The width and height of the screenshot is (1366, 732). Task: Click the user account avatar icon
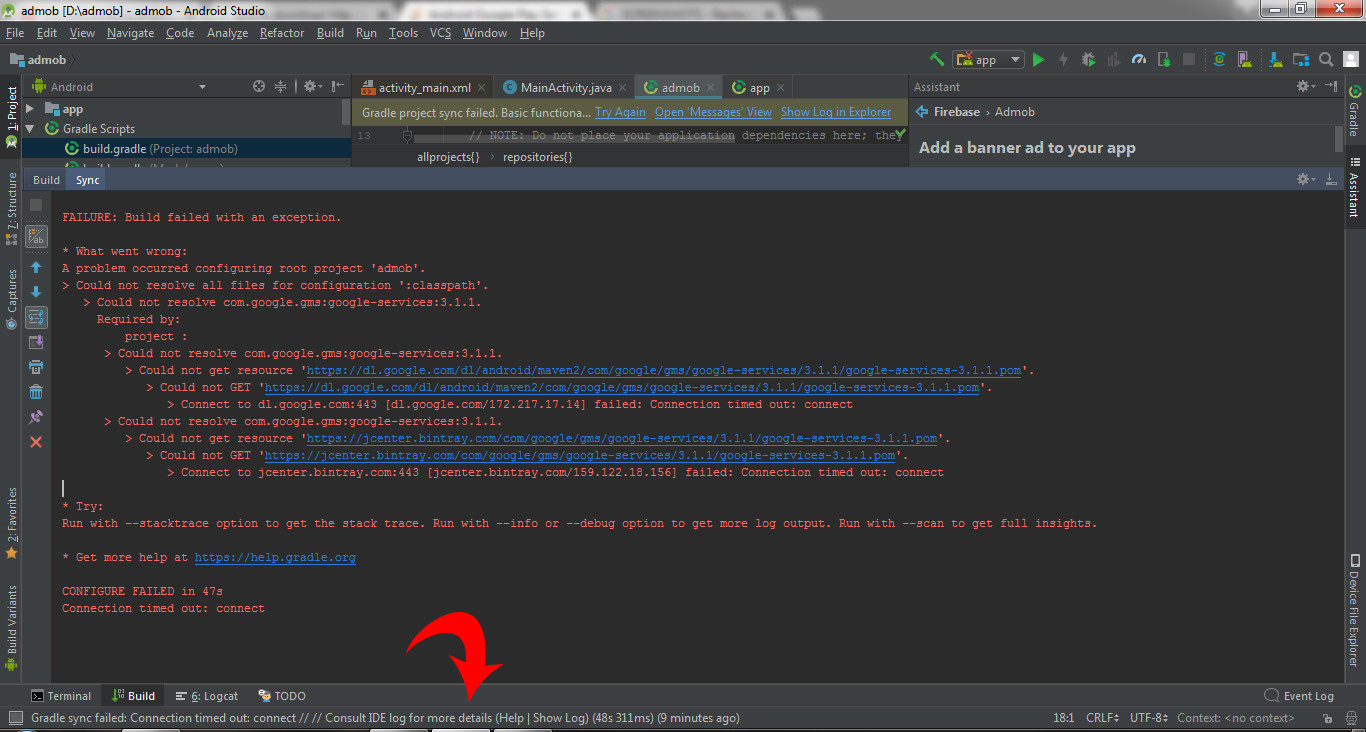[x=1350, y=60]
